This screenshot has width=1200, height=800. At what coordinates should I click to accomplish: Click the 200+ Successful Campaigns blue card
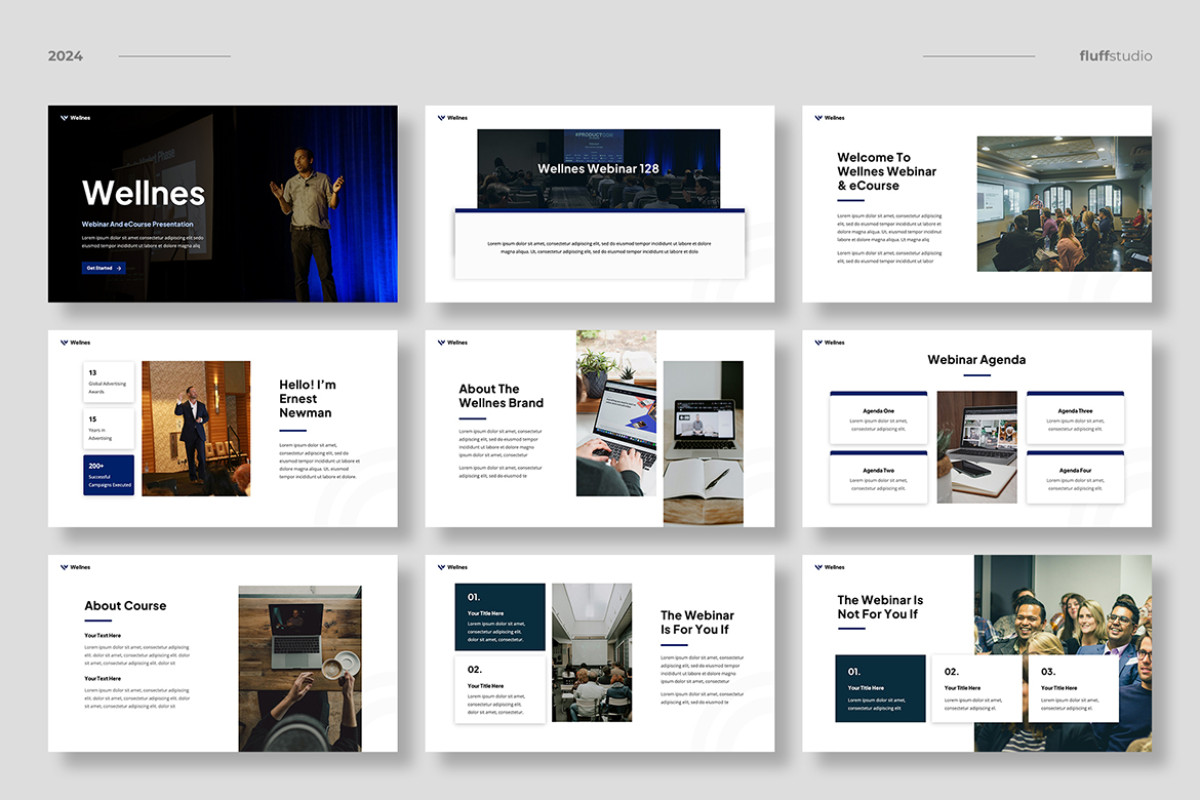[x=108, y=475]
